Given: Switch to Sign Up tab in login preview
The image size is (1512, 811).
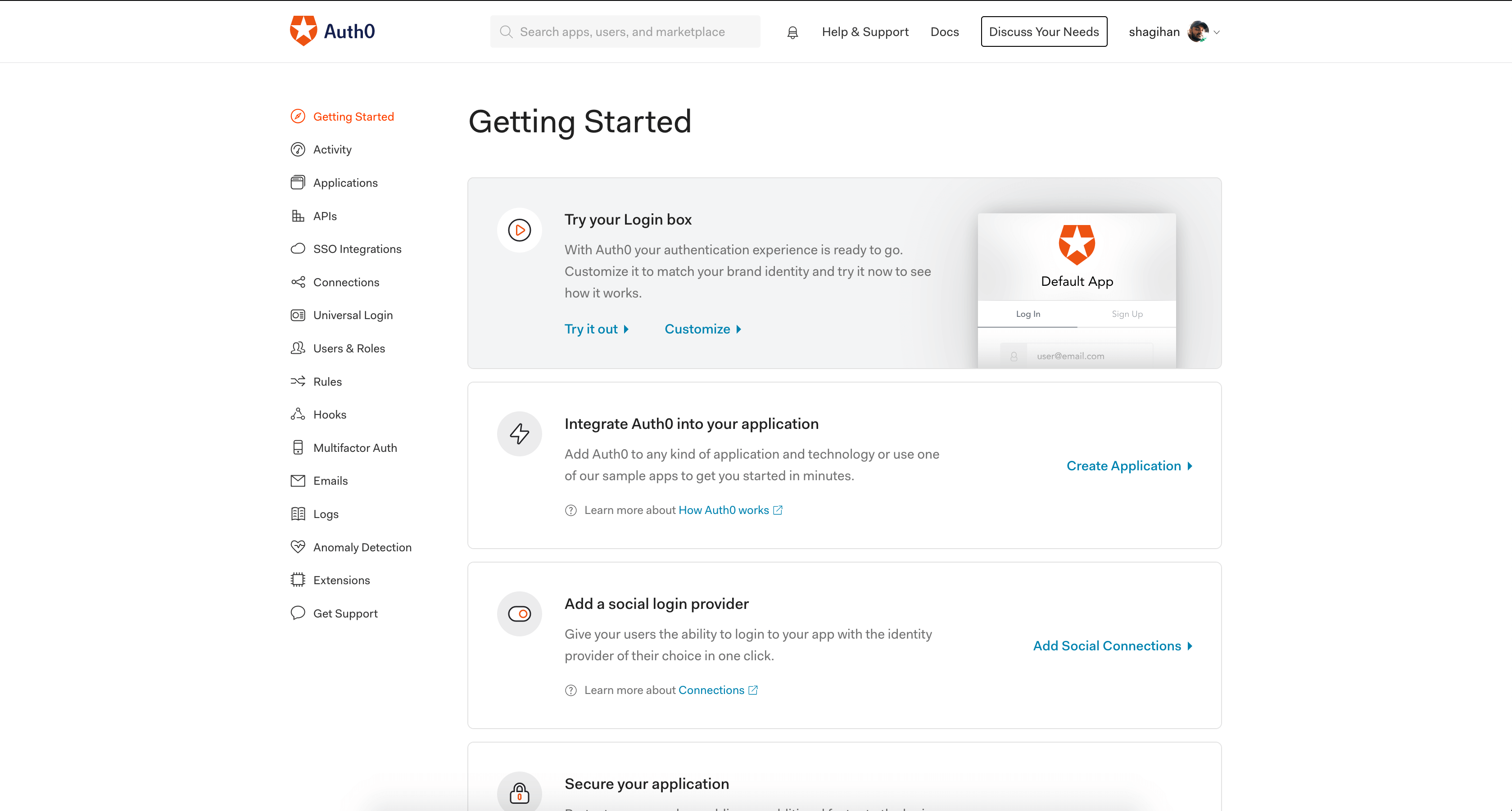Looking at the screenshot, I should click(x=1127, y=314).
